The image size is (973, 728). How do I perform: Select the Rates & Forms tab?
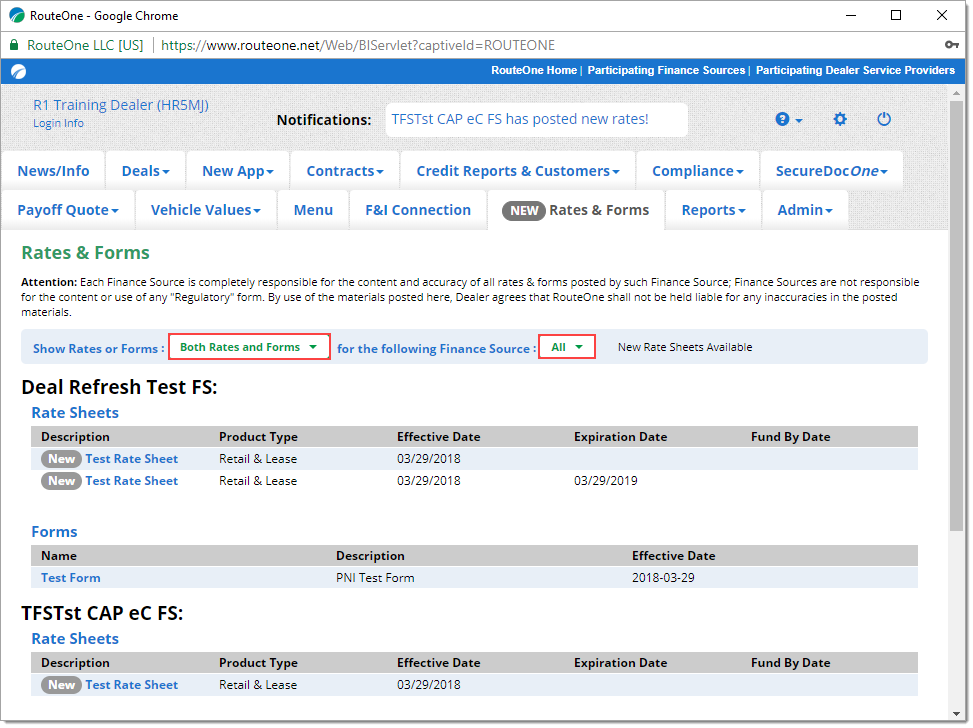(x=576, y=210)
